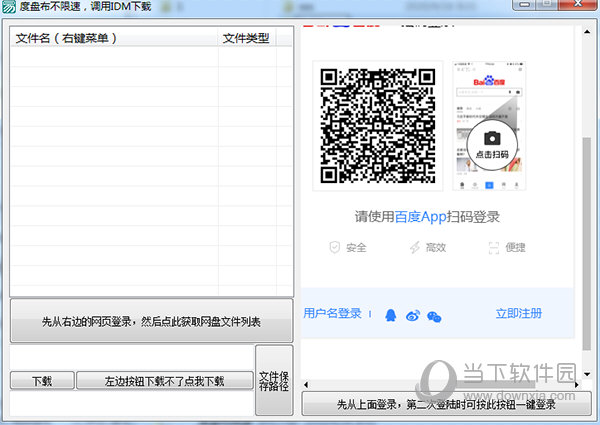
Task: Minimize the window
Action: tap(525, 5)
